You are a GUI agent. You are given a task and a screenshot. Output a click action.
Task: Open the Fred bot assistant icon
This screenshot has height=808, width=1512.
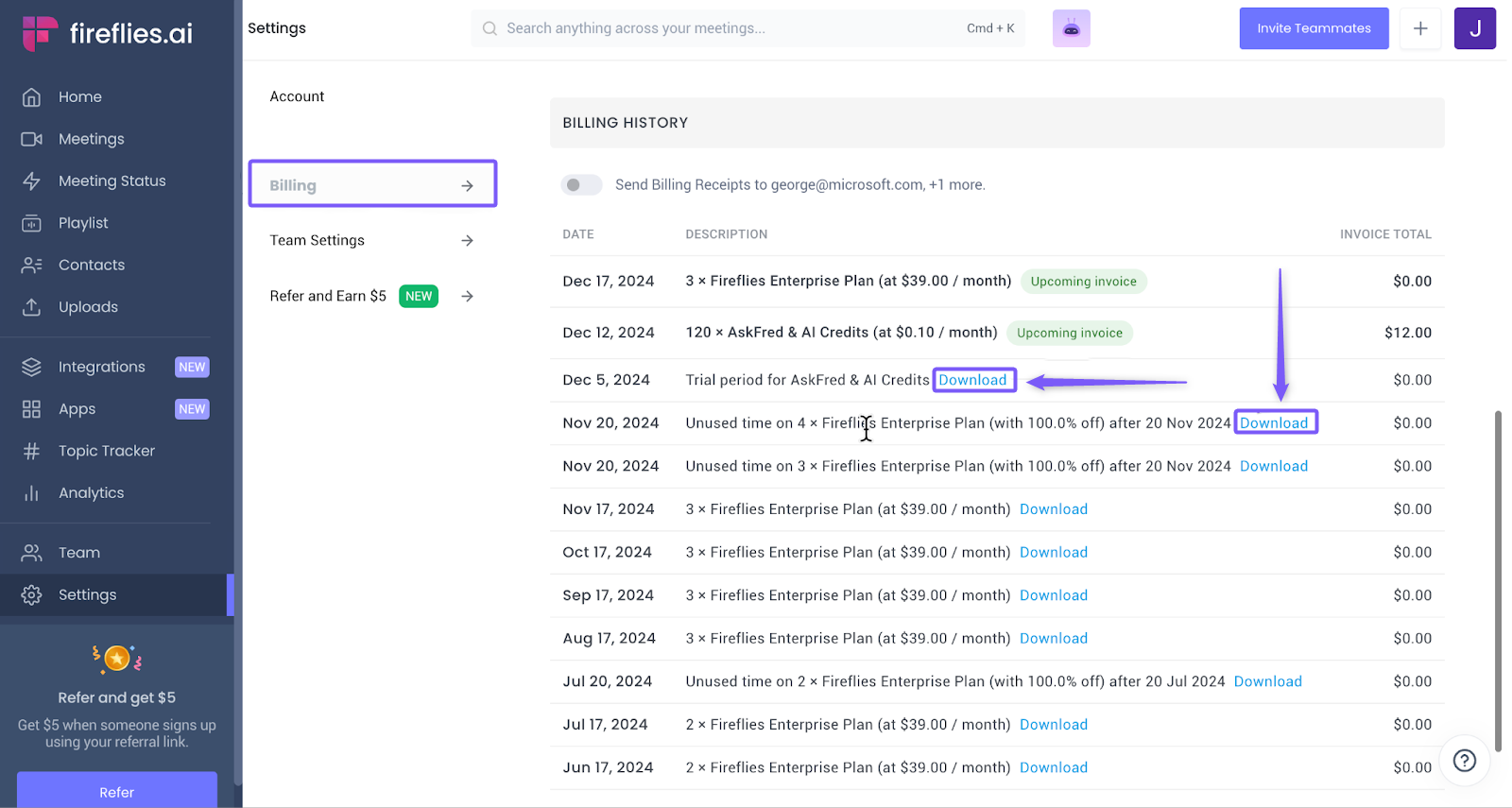point(1071,28)
